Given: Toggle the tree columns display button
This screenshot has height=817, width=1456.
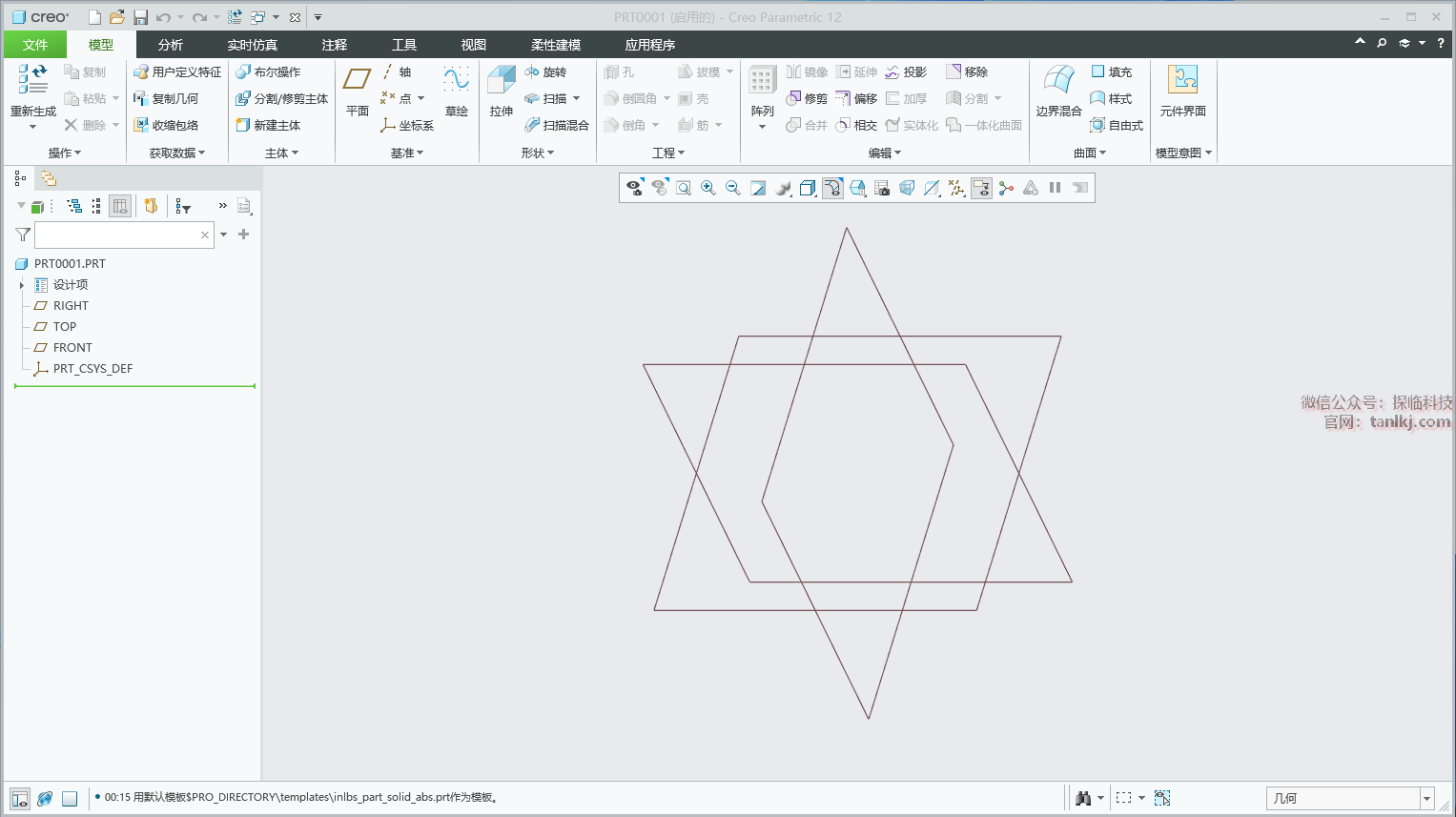Looking at the screenshot, I should (x=120, y=206).
